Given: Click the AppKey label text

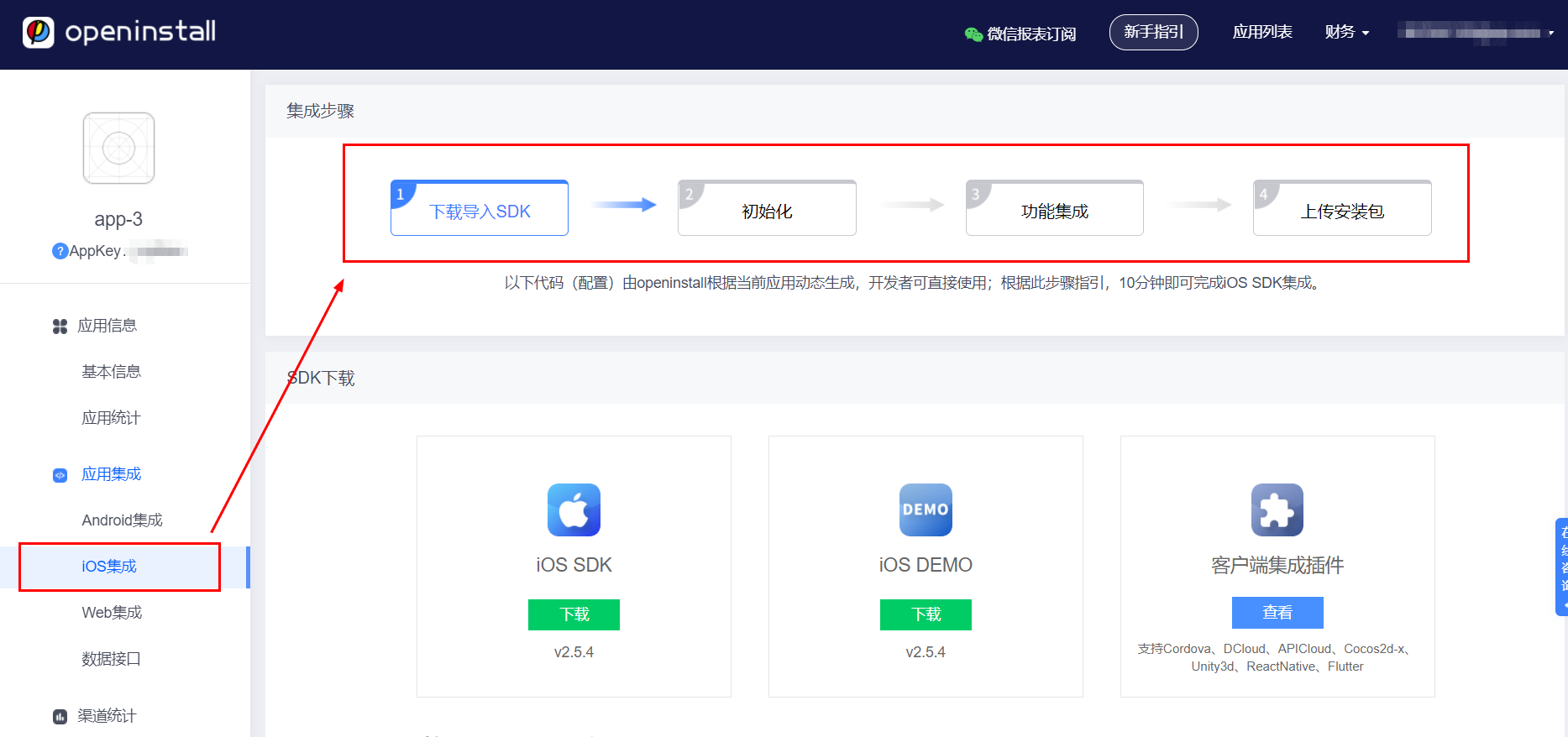Looking at the screenshot, I should click(95, 251).
